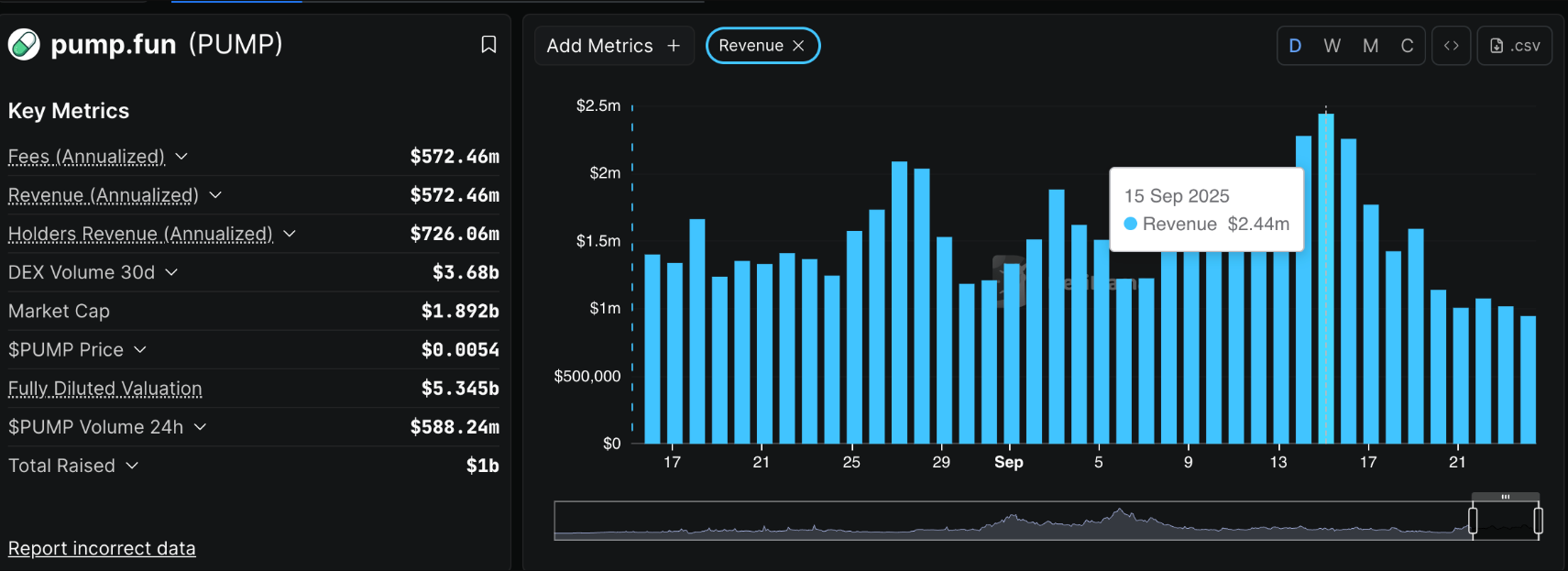1568x571 pixels.
Task: Click the Revenue $2.44m tooltip entry
Action: pyautogui.click(x=1207, y=225)
